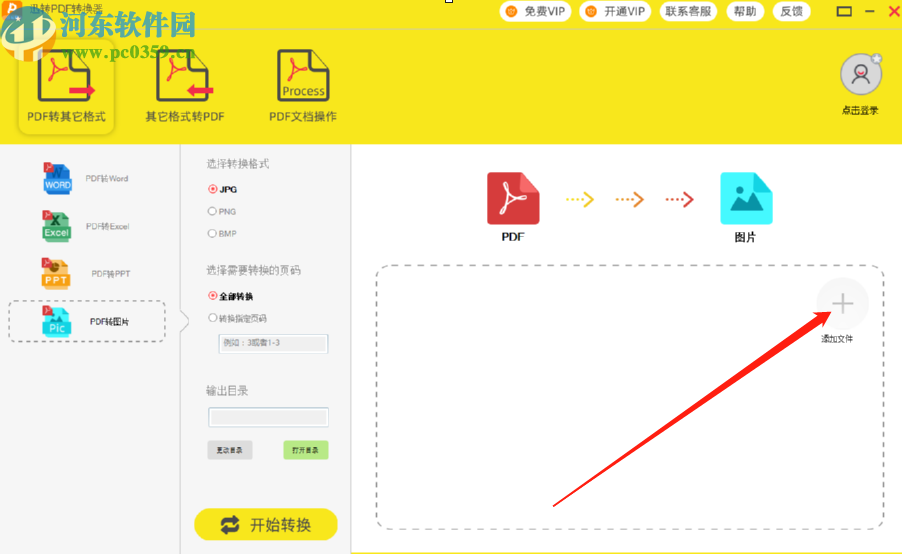The width and height of the screenshot is (902, 554).
Task: Click the 输出目录 path field
Action: coord(269,417)
